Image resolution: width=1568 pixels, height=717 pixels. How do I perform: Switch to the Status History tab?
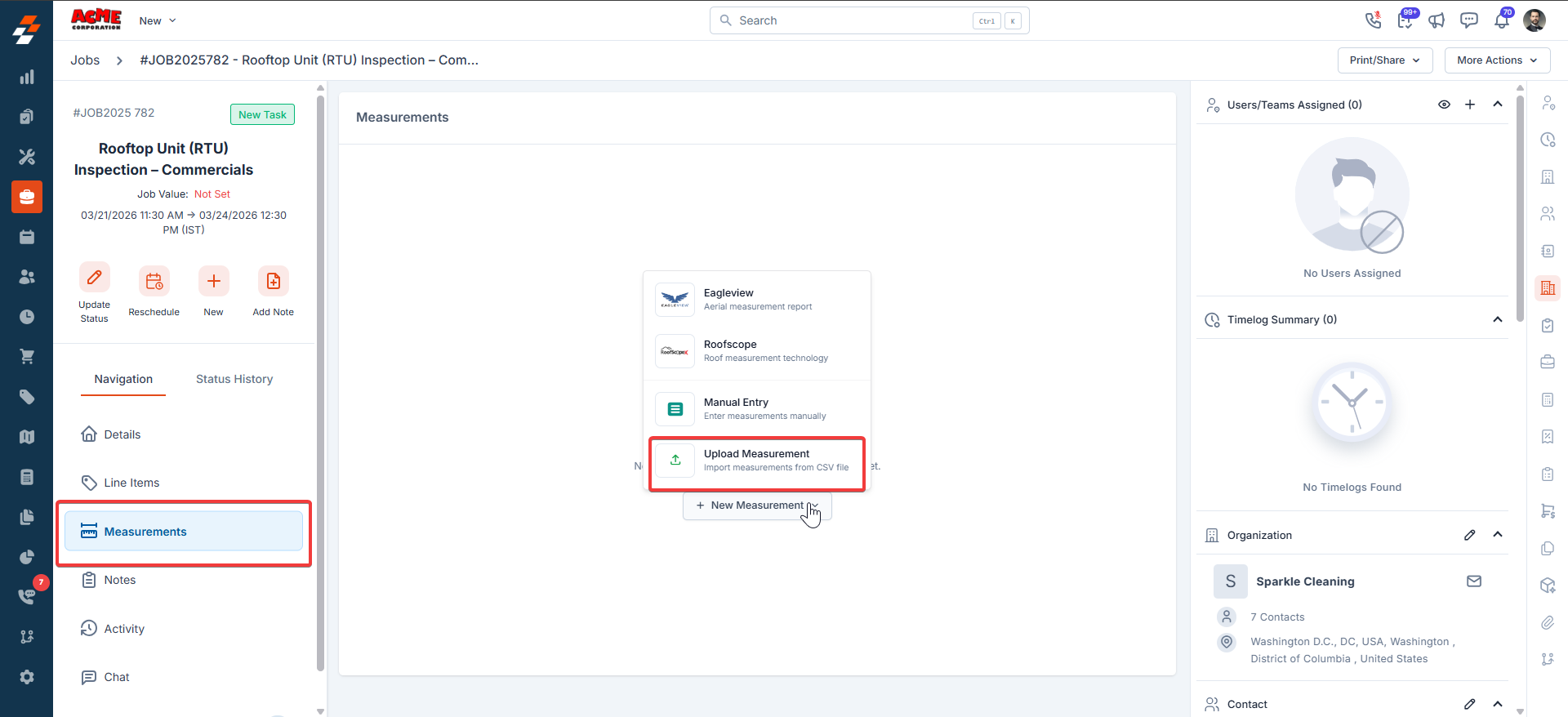(x=234, y=379)
